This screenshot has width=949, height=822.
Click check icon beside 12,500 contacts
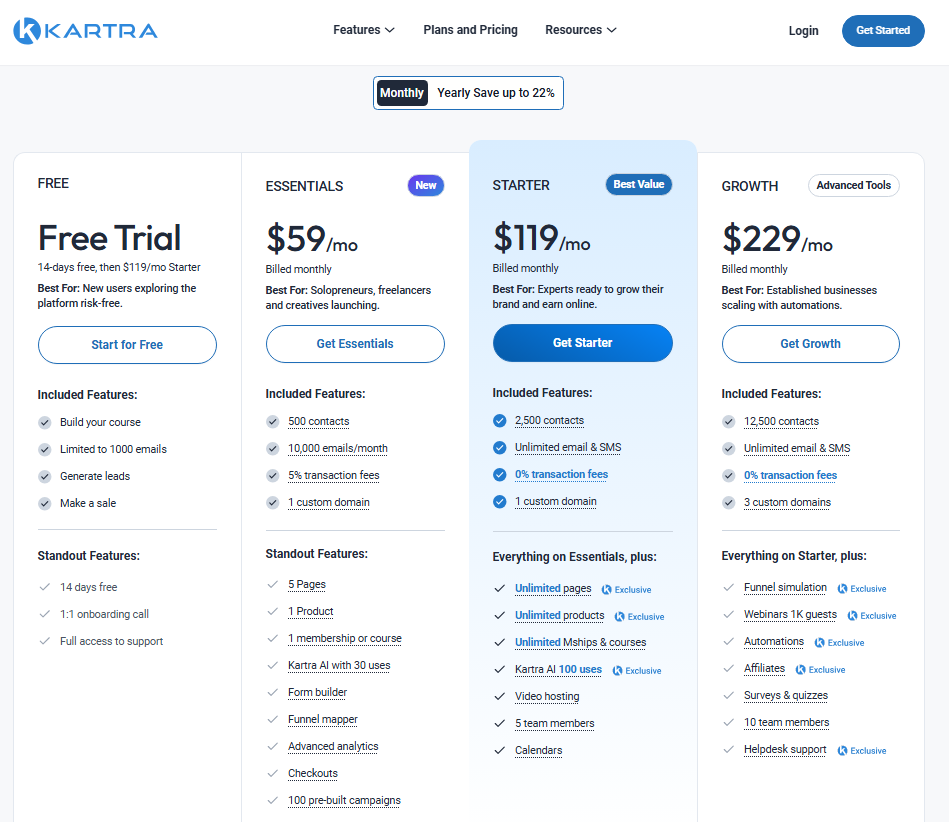point(729,421)
